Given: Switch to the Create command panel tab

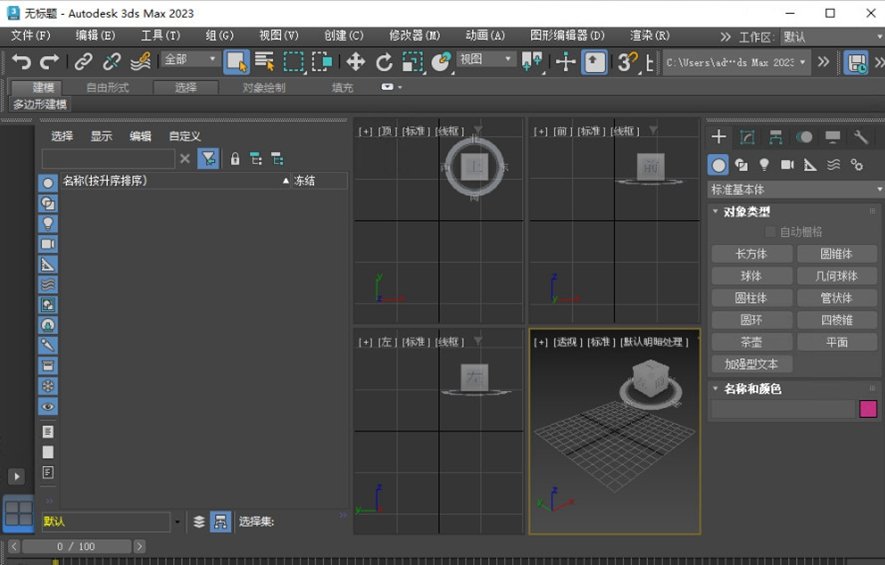Looking at the screenshot, I should pyautogui.click(x=718, y=137).
